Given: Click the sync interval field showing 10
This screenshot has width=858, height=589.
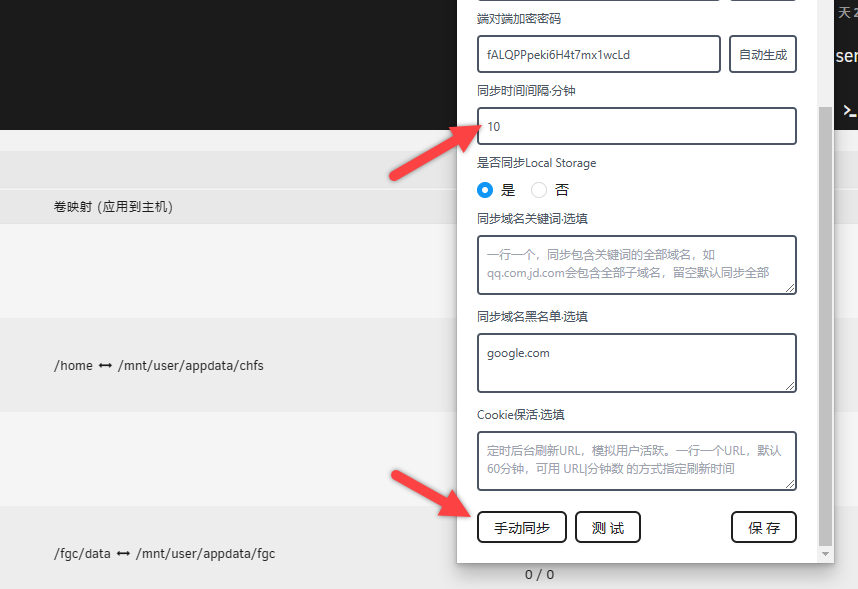Looking at the screenshot, I should [x=636, y=126].
